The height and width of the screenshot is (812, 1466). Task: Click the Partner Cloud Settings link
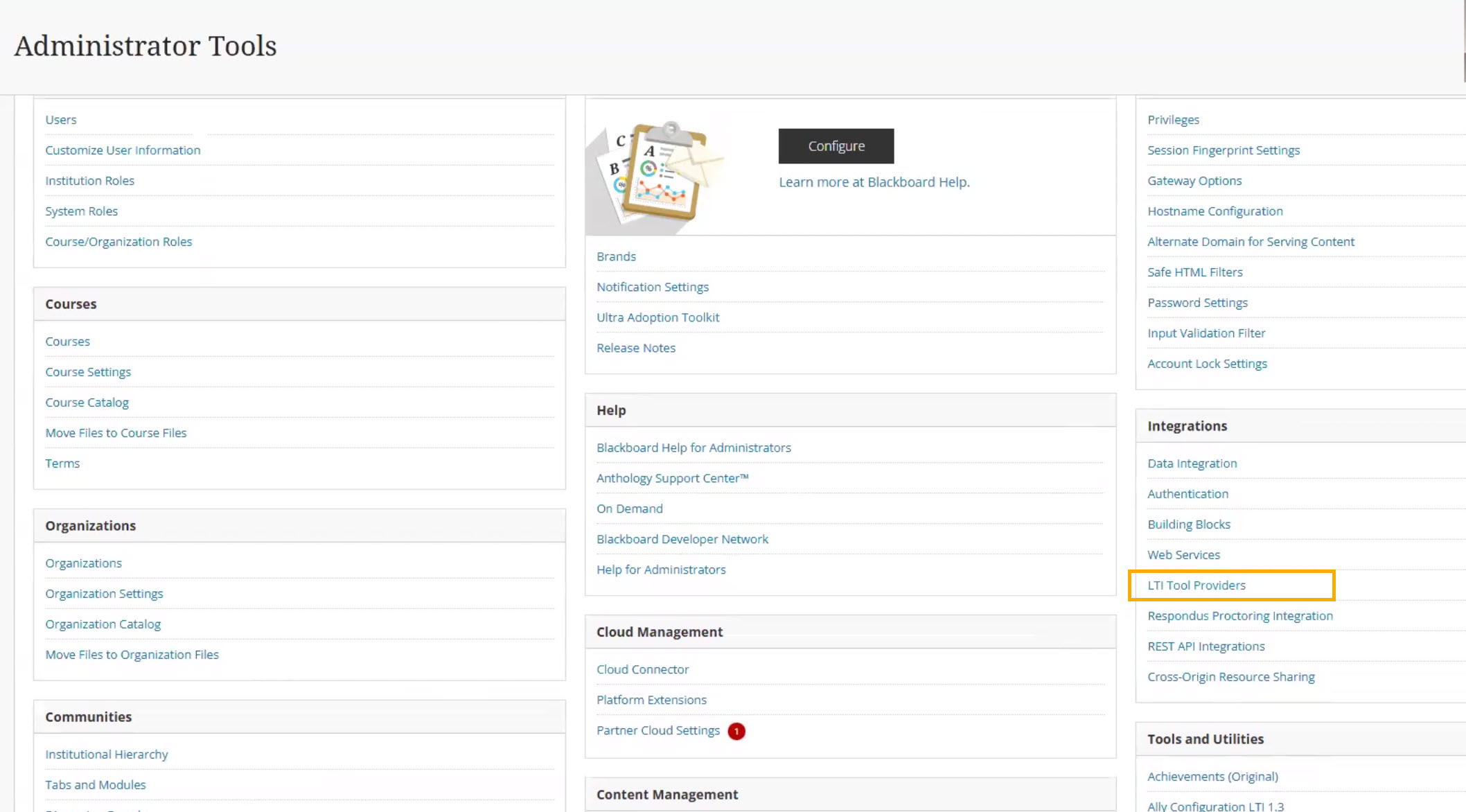point(657,730)
